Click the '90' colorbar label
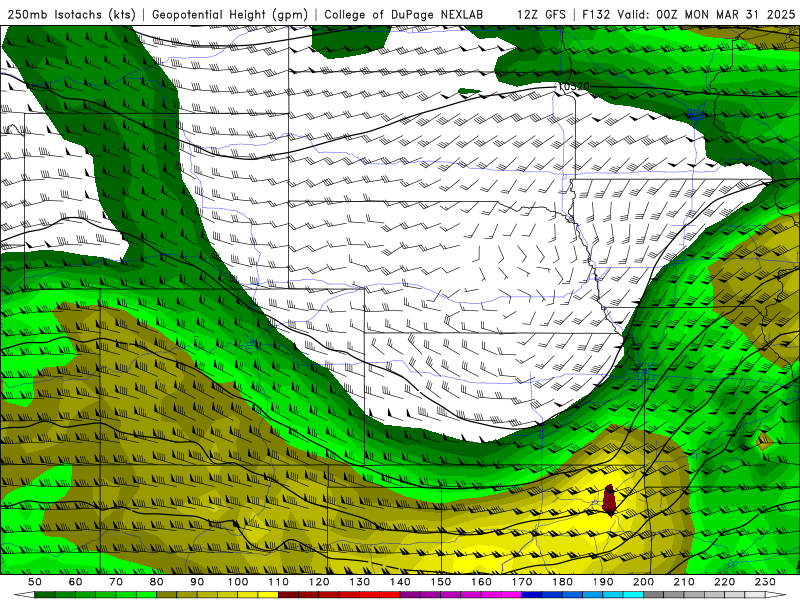 [197, 582]
